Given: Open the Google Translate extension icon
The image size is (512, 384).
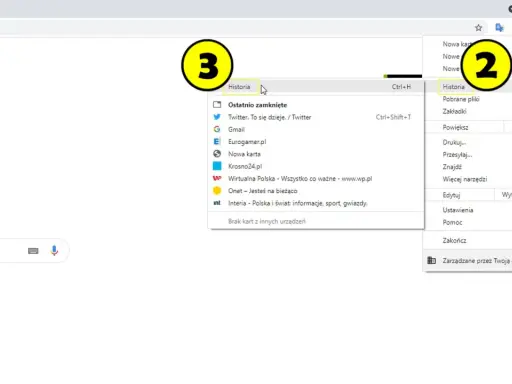Looking at the screenshot, I should (499, 28).
